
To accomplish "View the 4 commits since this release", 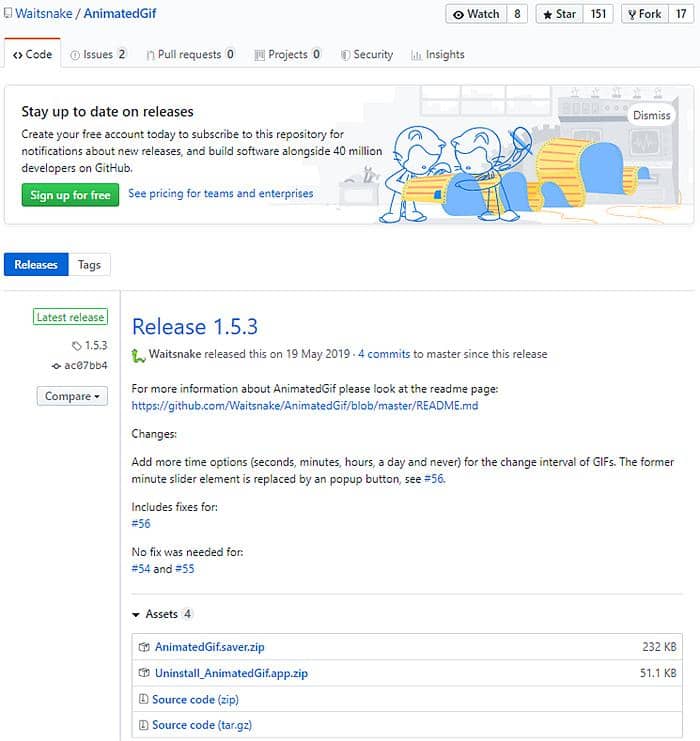I will (384, 354).
